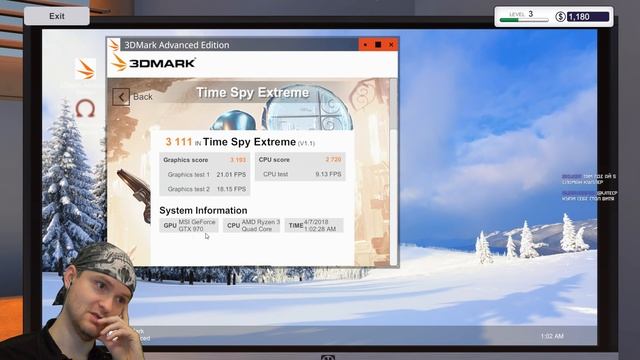Click the Time Spy Extreme banner title
640x360 pixels.
[x=252, y=93]
